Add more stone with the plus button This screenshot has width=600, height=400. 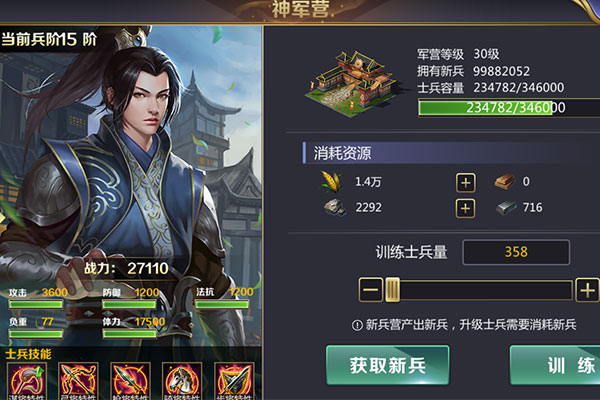pos(466,209)
